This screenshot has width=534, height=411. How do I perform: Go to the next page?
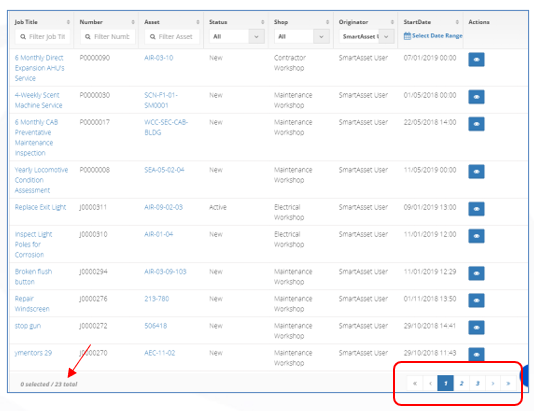pos(493,383)
